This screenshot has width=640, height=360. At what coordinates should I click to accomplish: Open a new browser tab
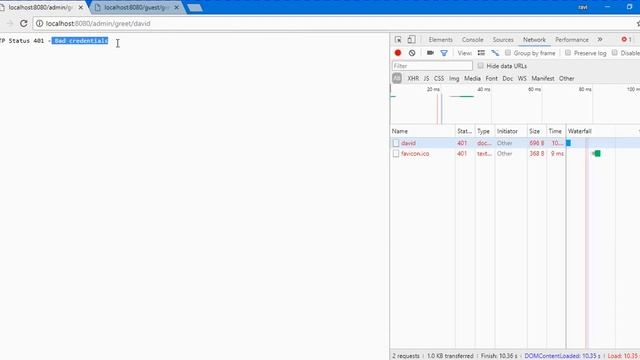[x=195, y=8]
